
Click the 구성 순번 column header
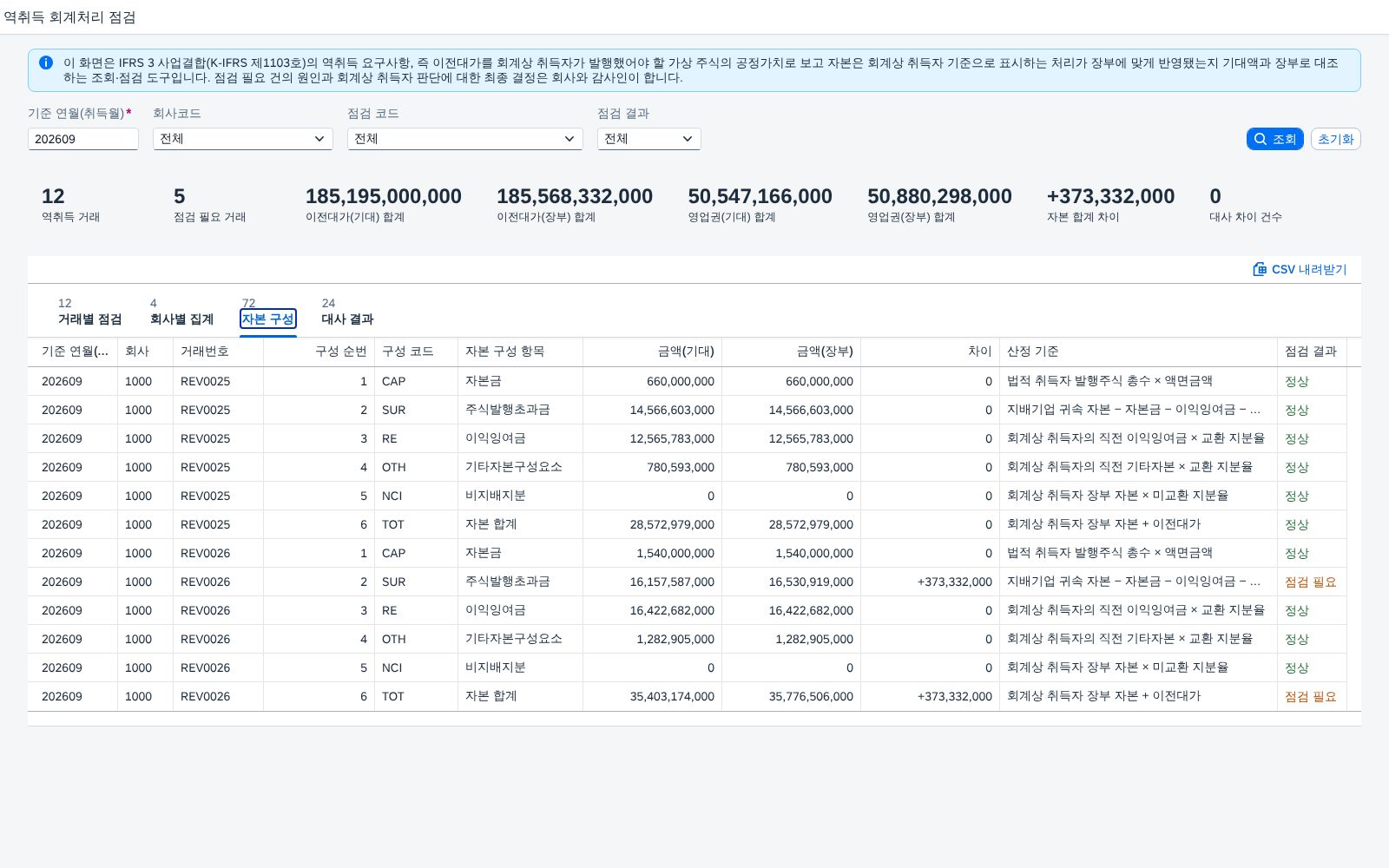point(319,352)
